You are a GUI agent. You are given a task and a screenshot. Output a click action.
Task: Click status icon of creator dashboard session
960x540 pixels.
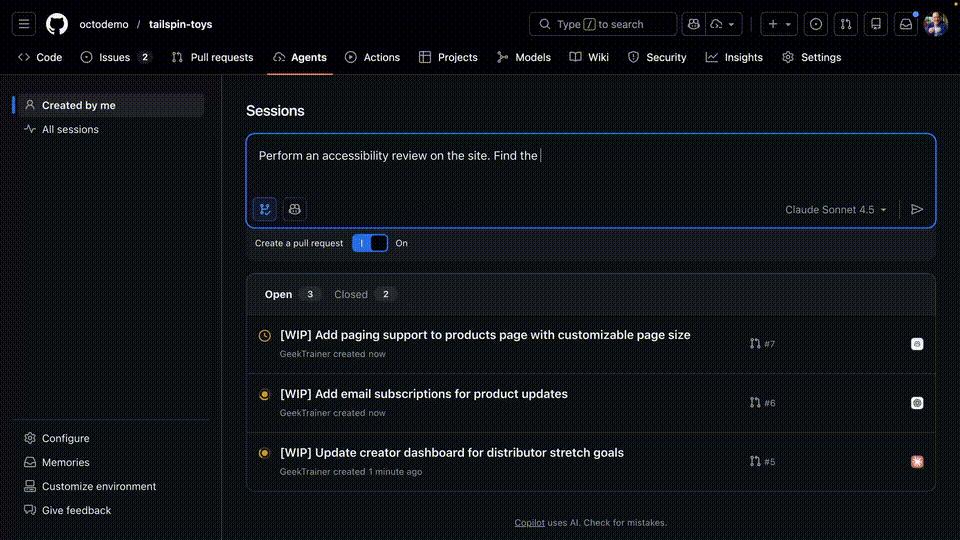click(264, 454)
